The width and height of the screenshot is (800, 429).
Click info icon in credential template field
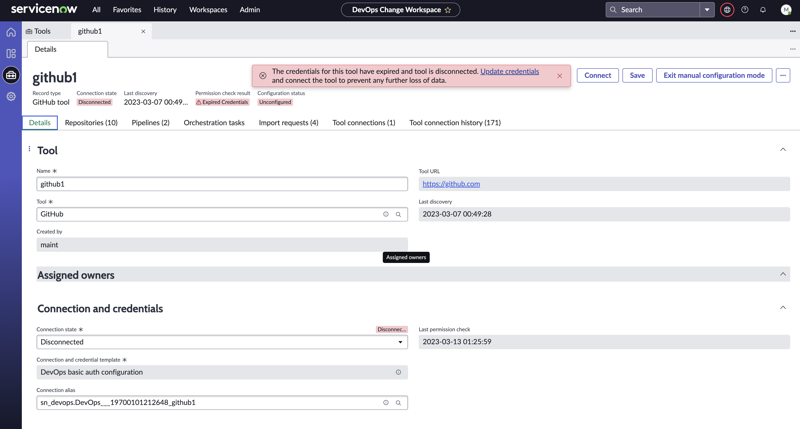click(x=398, y=372)
